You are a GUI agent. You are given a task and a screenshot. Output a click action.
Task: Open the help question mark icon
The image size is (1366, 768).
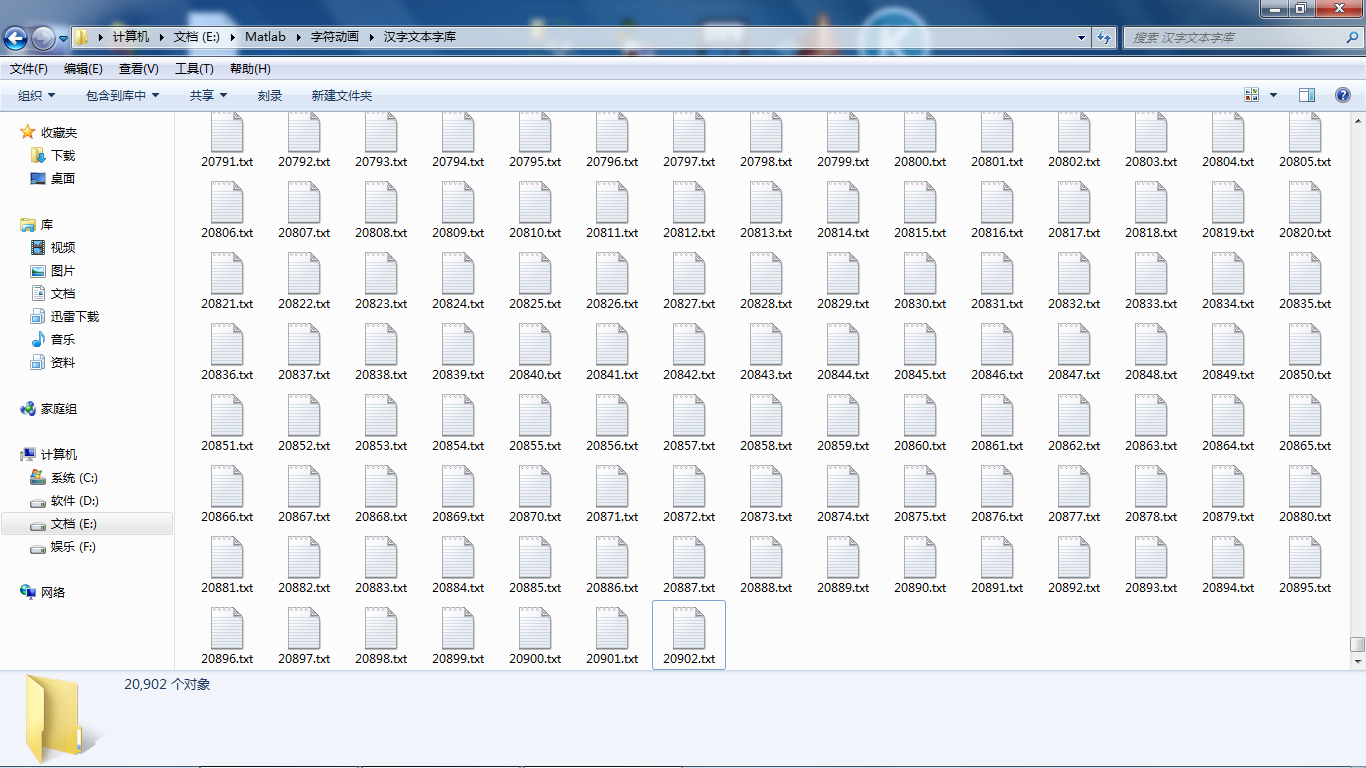pos(1343,95)
